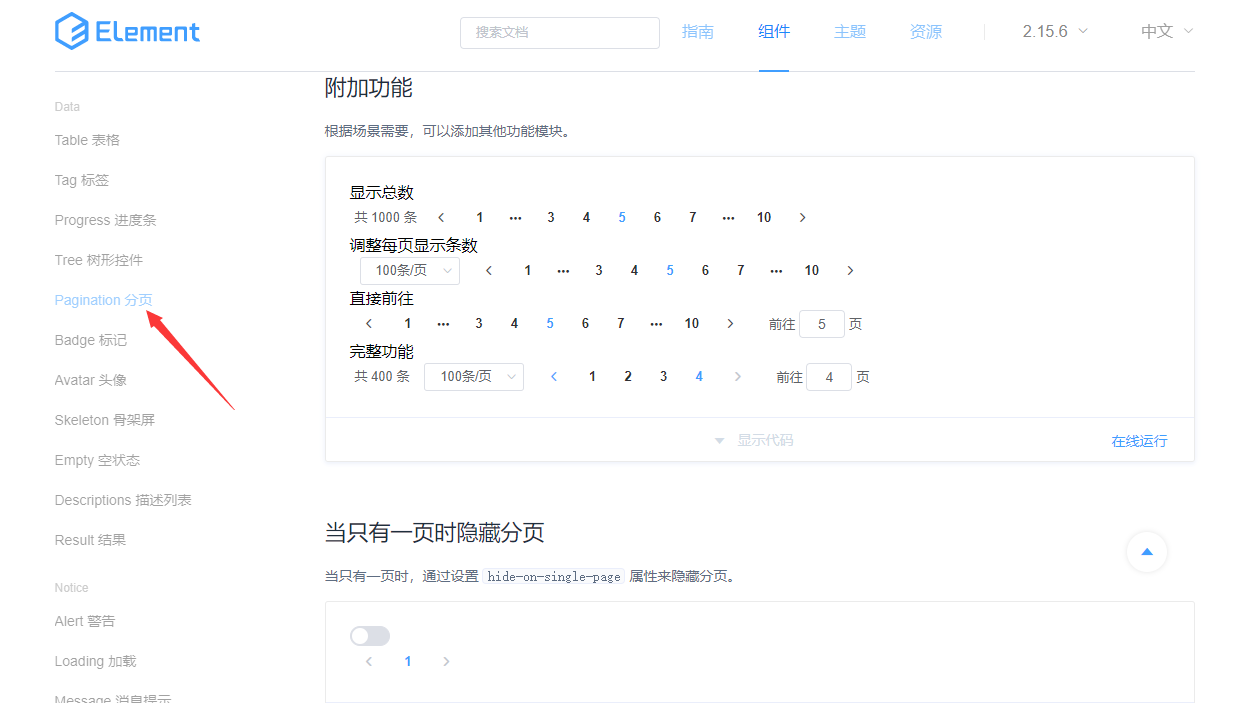Open Progress 进度条 in sidebar

(x=105, y=220)
